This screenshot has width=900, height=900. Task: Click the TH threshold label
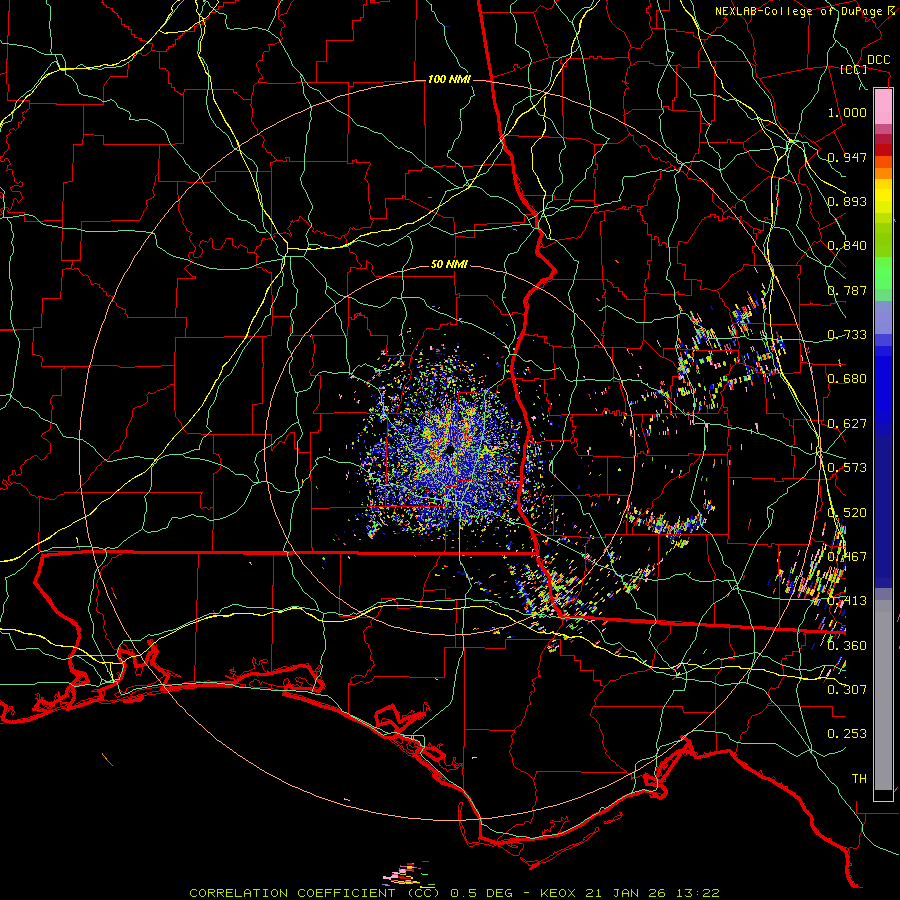pyautogui.click(x=859, y=779)
